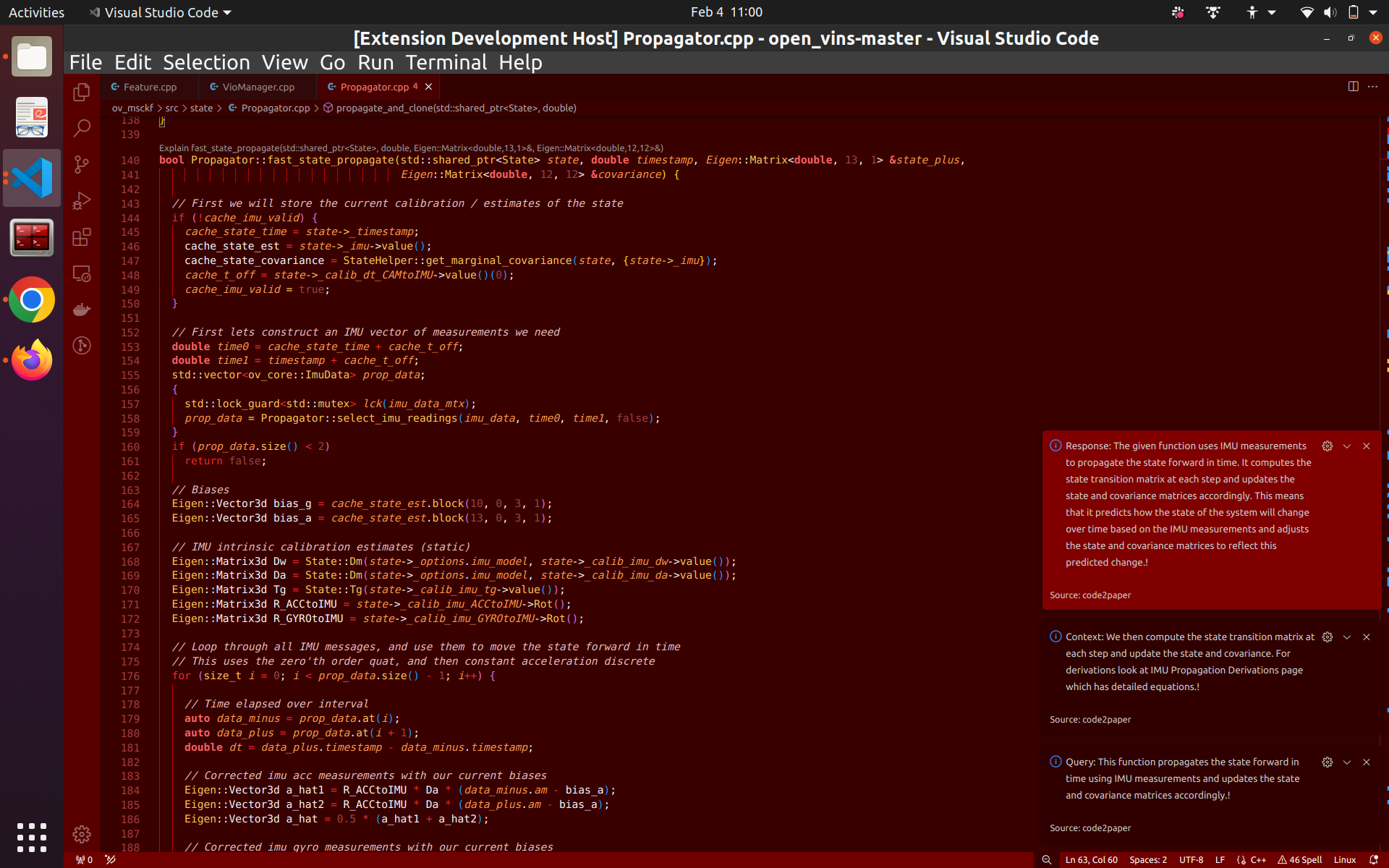Close the Query notification
The height and width of the screenshot is (868, 1389).
pos(1366,762)
